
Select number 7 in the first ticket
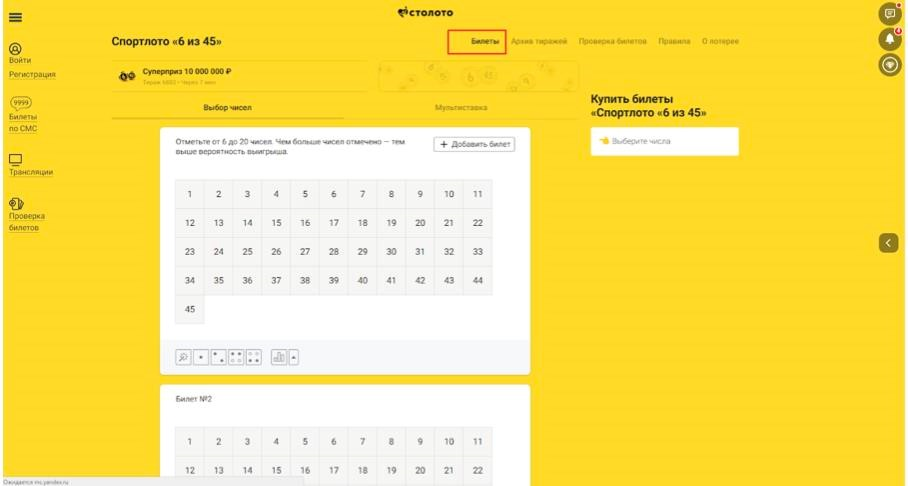(363, 194)
